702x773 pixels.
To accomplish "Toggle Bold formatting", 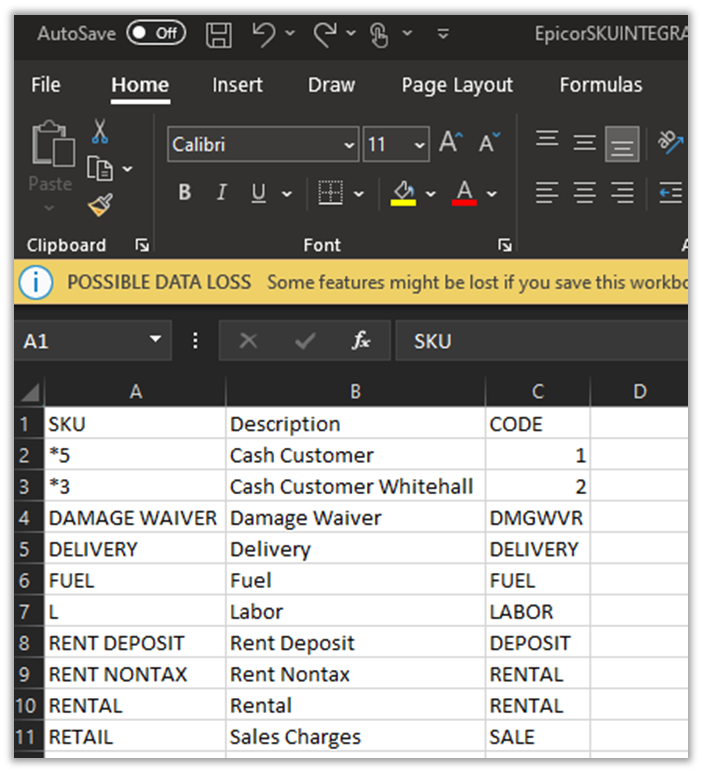I will (x=184, y=193).
